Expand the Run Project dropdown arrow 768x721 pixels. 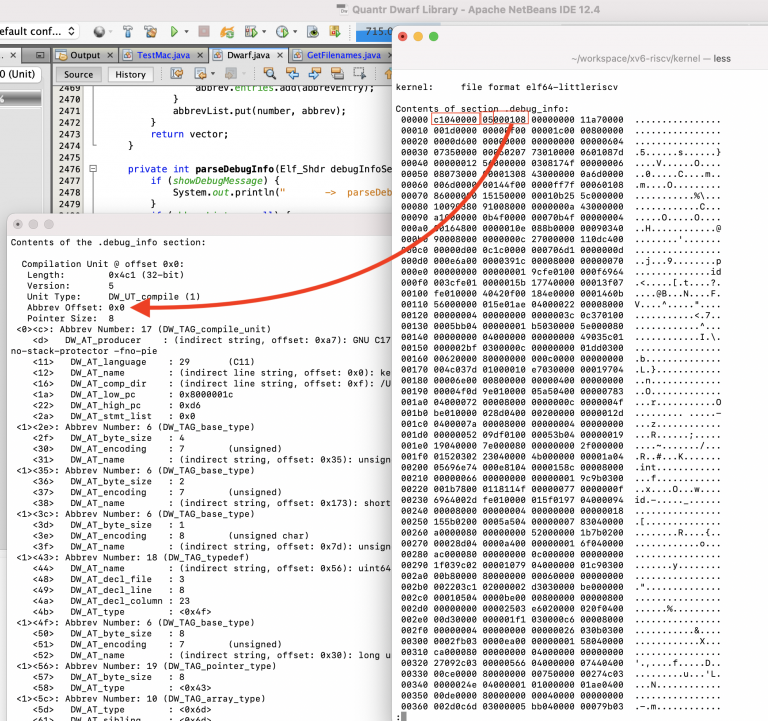pyautogui.click(x=187, y=32)
